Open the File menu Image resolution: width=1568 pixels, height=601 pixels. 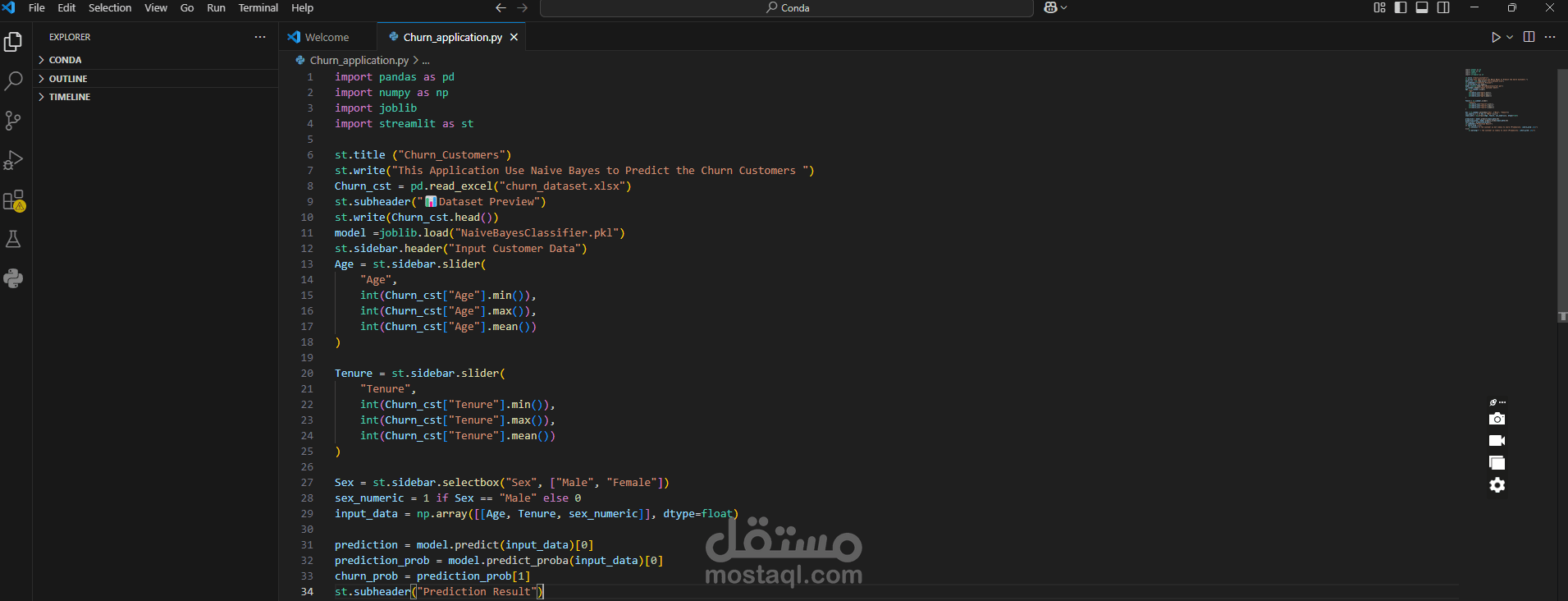coord(37,7)
